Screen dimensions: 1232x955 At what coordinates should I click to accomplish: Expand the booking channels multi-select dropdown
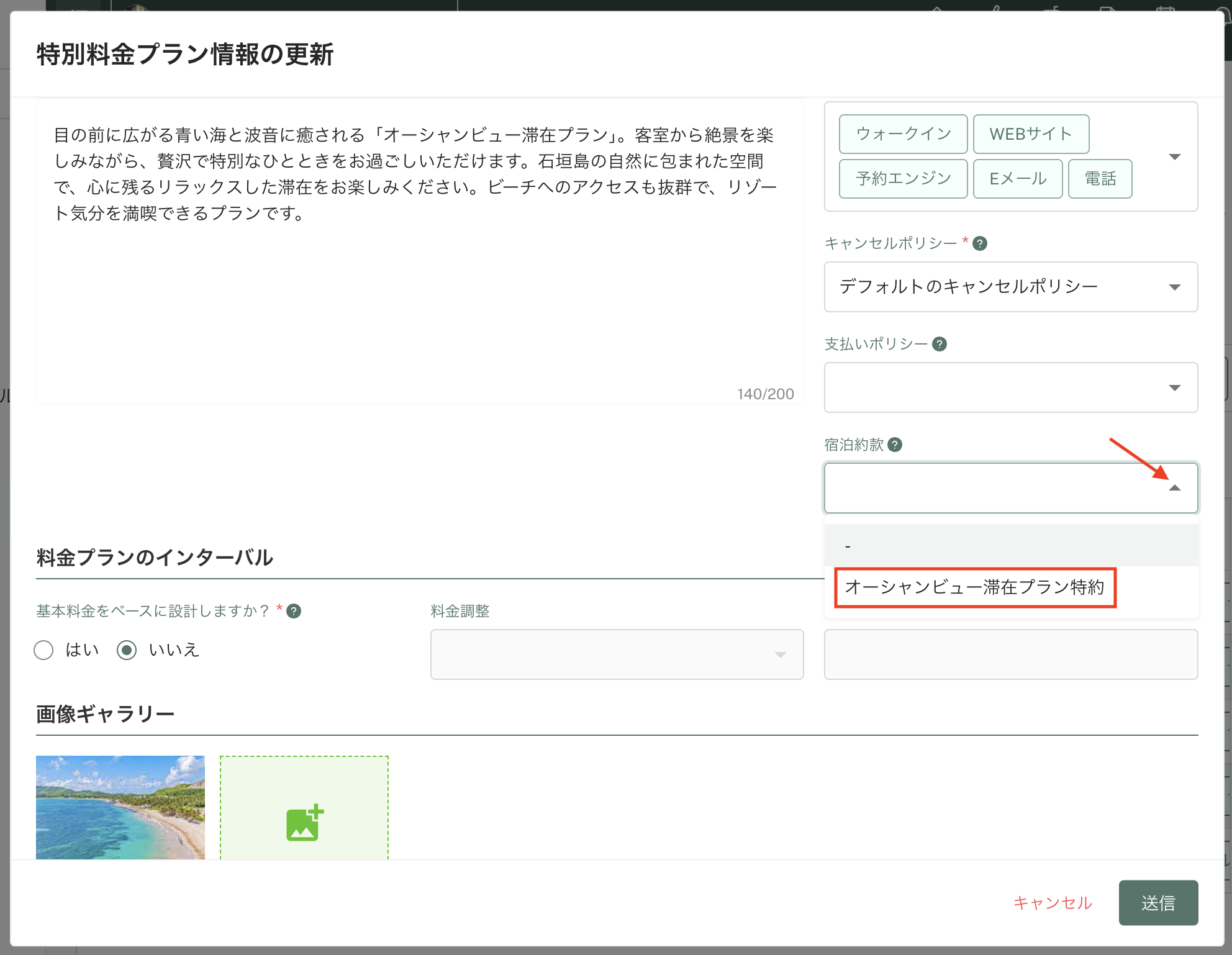[x=1174, y=156]
